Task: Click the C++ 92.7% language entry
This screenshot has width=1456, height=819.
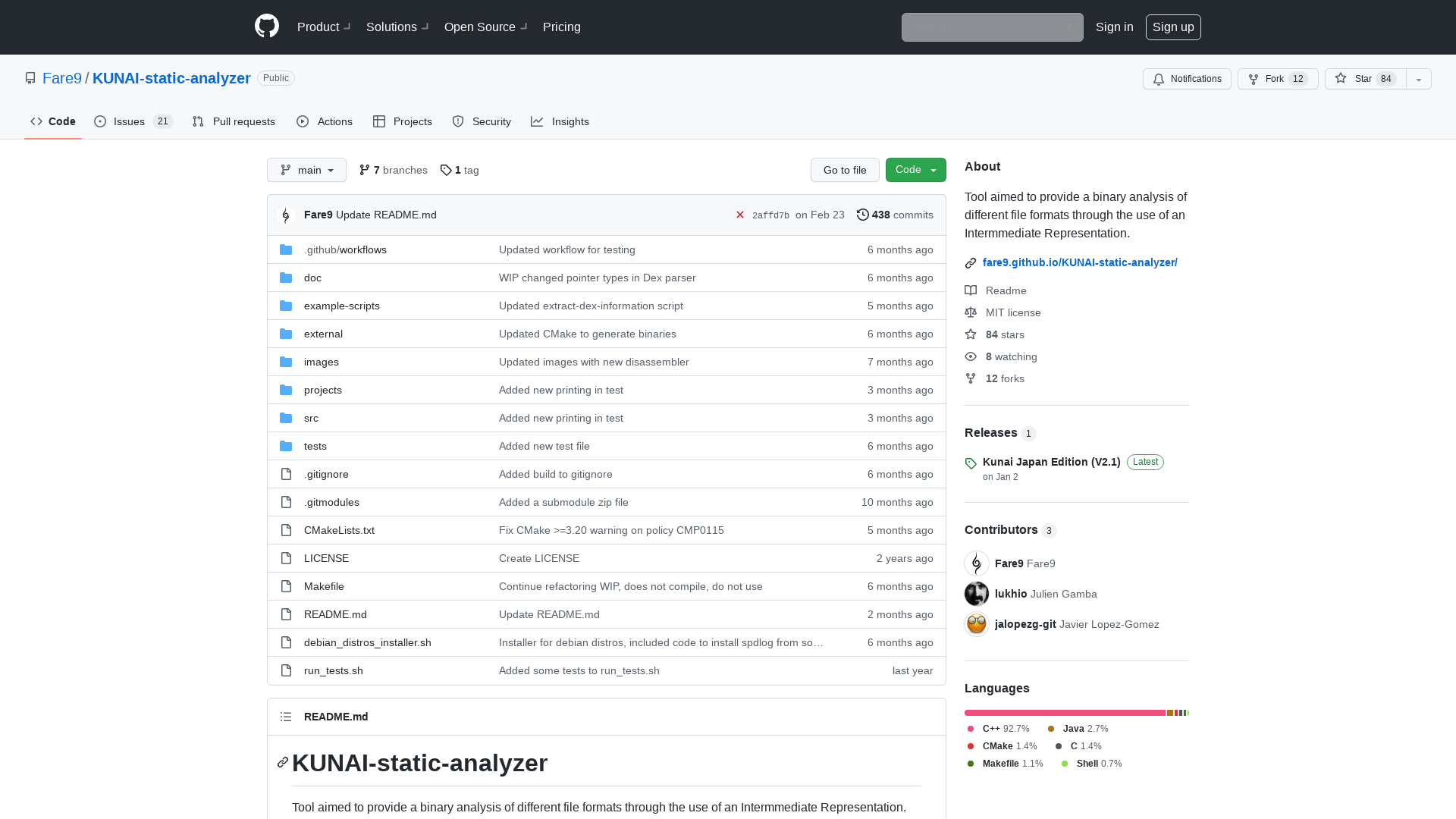Action: [x=999, y=729]
